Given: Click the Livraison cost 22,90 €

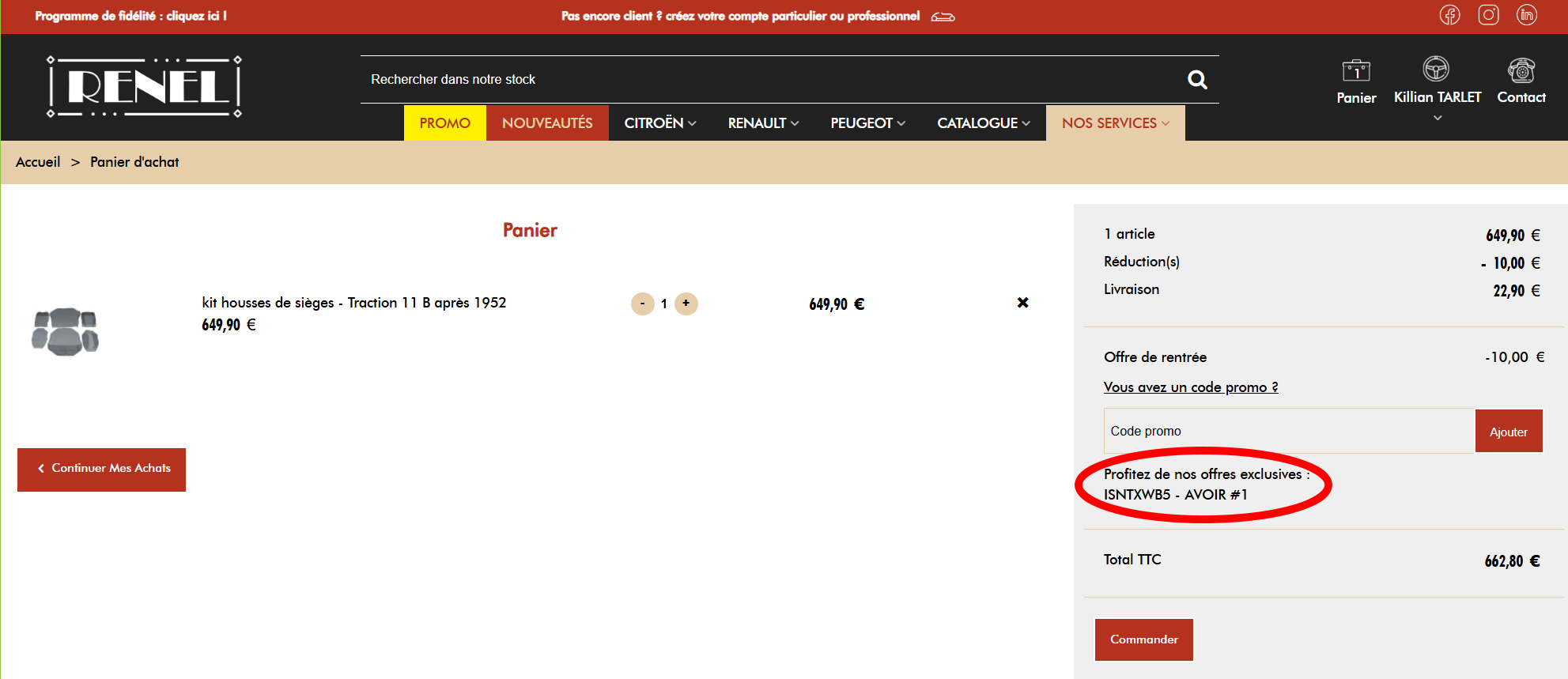Looking at the screenshot, I should (x=1517, y=291).
